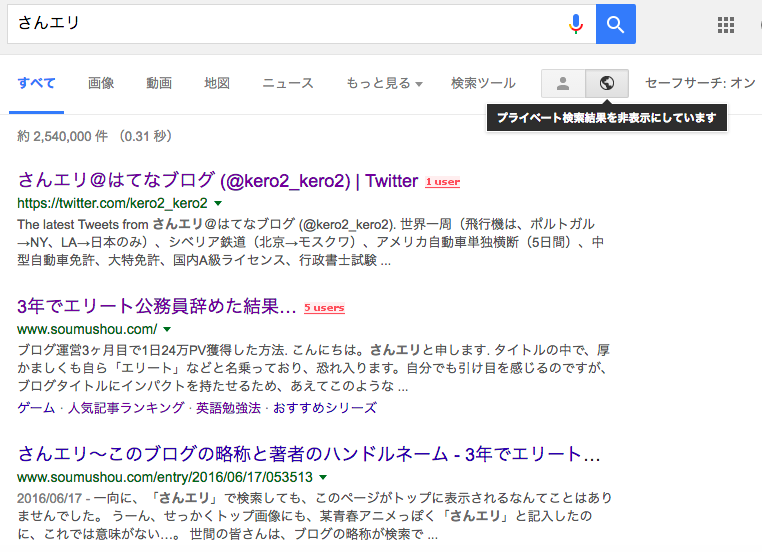Open the 3年でエリート公務員辞めた結果 result
This screenshot has height=552, width=762.
156,307
